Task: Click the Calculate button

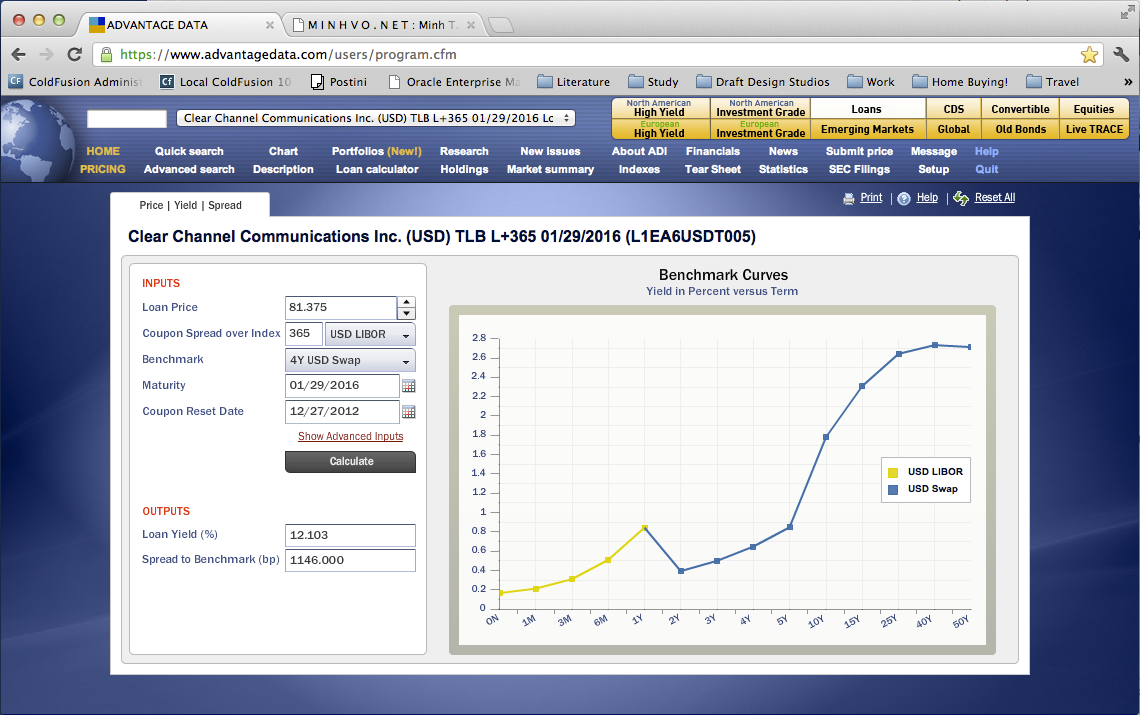Action: [350, 462]
